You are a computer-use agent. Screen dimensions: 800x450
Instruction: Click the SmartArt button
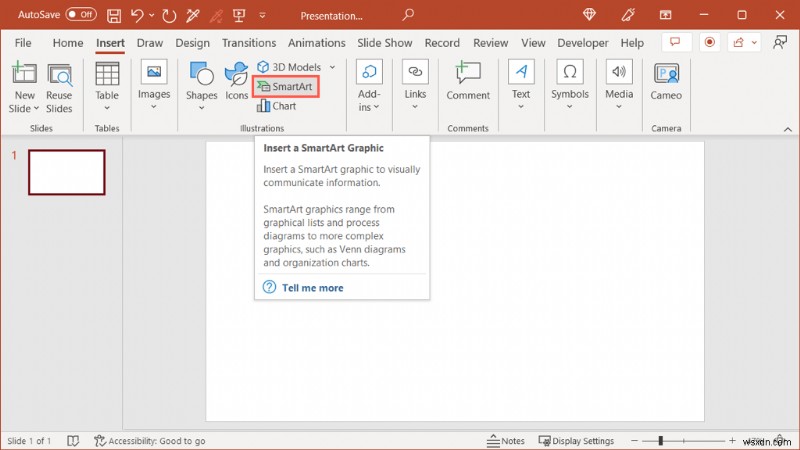coord(286,87)
